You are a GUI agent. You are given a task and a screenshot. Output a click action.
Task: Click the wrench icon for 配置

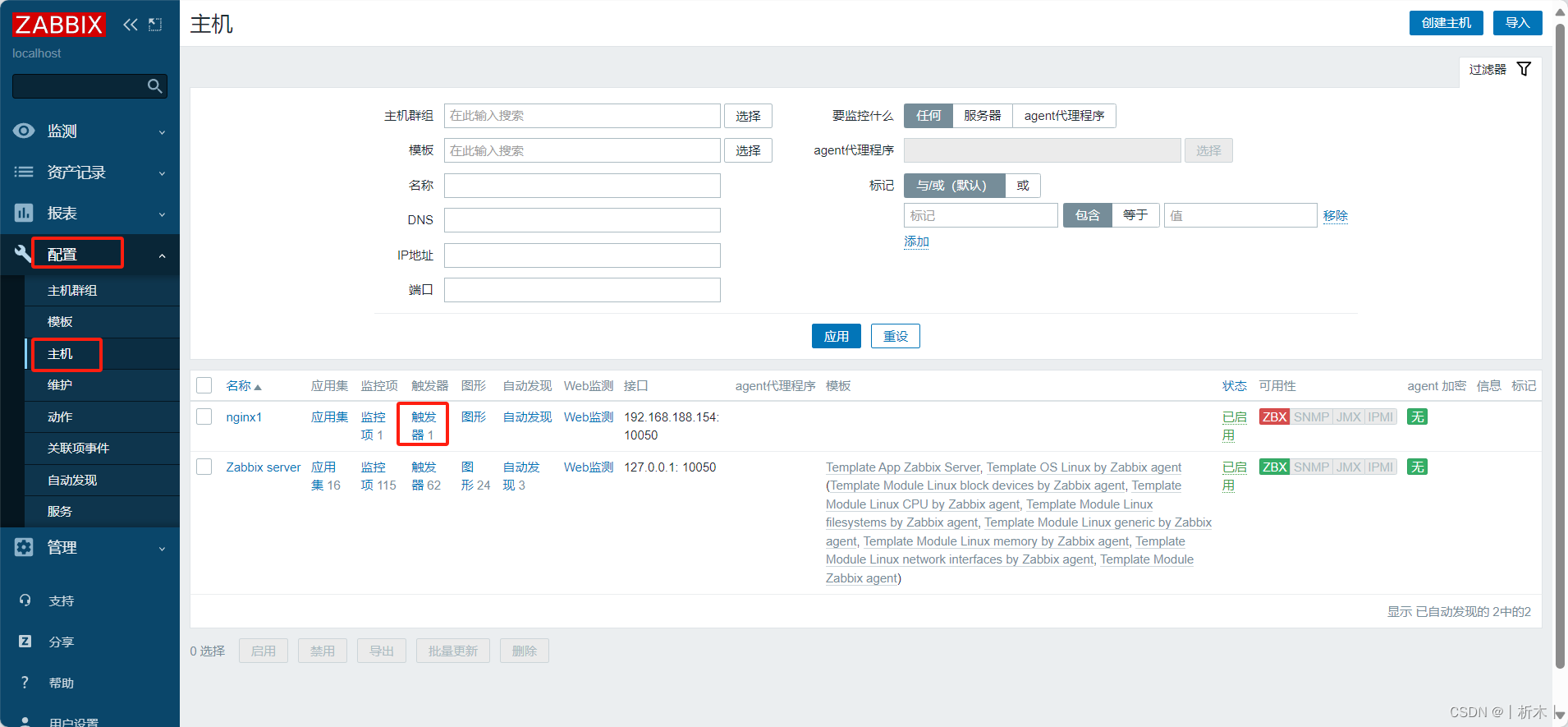(x=22, y=254)
